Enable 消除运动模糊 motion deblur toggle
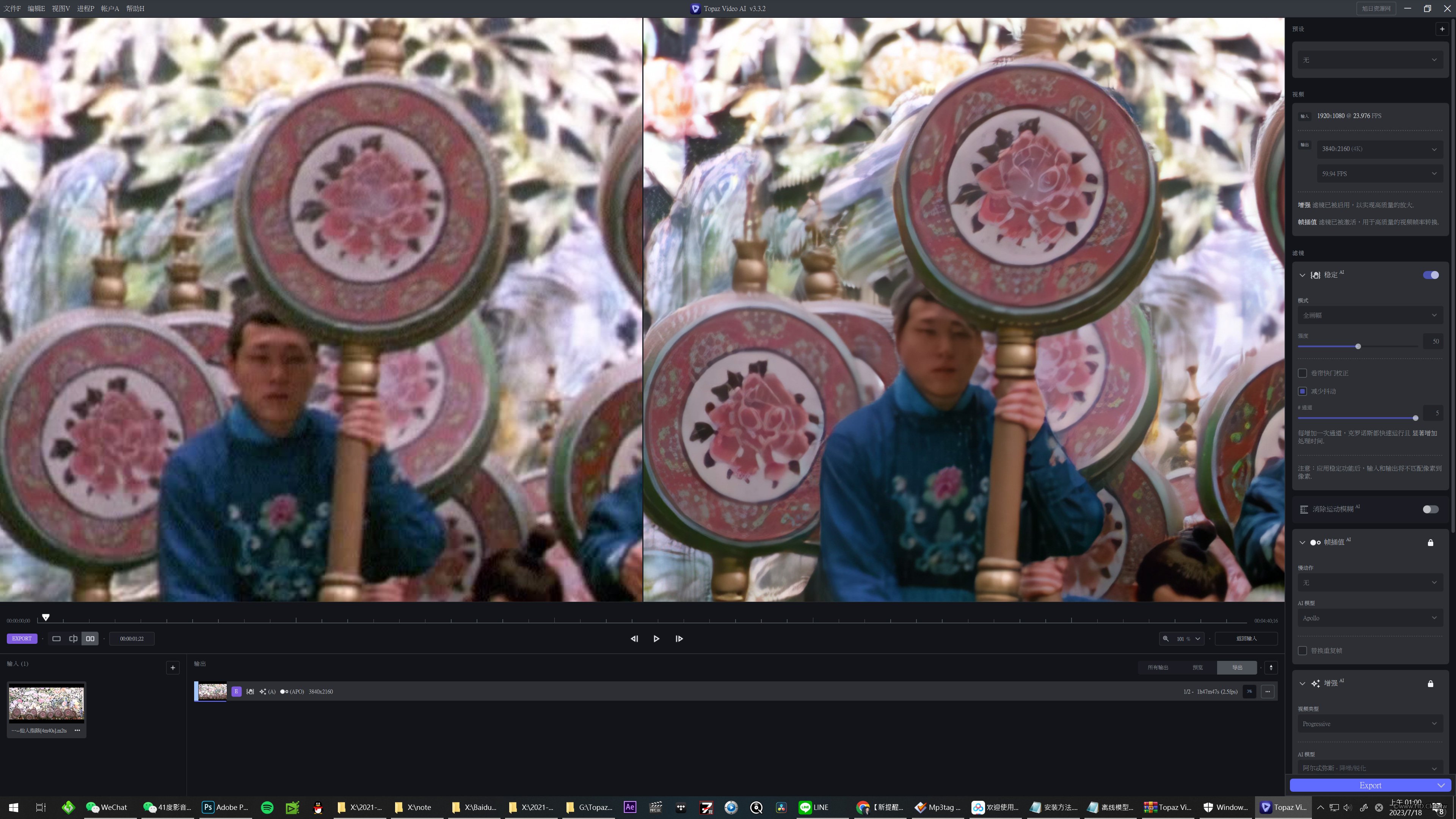This screenshot has height=819, width=1456. click(1431, 509)
